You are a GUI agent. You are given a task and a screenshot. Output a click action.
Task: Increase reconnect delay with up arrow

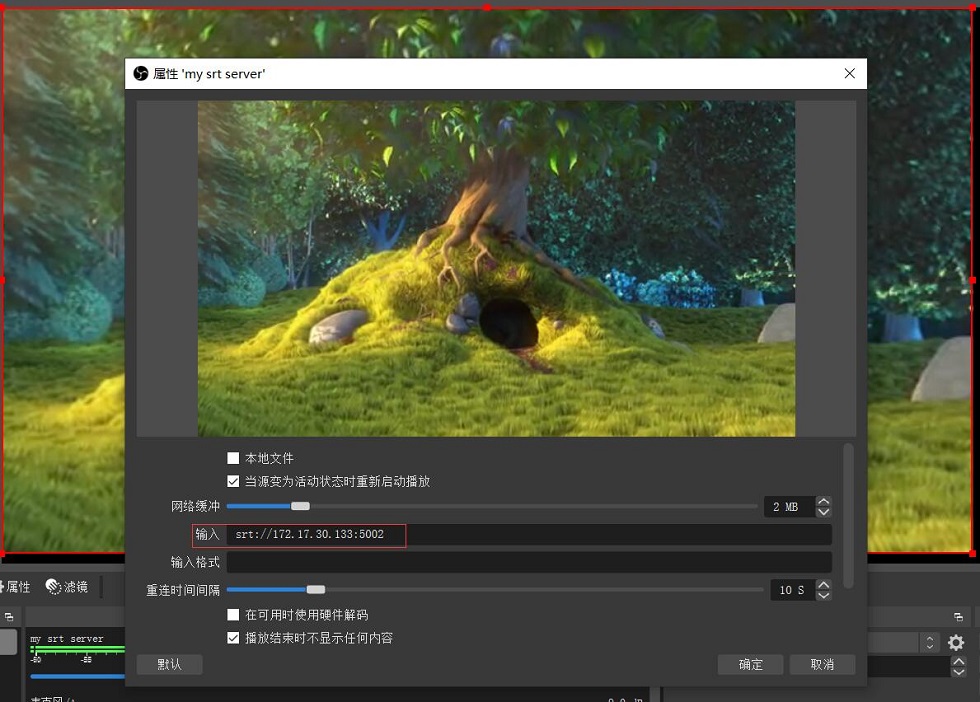(824, 584)
